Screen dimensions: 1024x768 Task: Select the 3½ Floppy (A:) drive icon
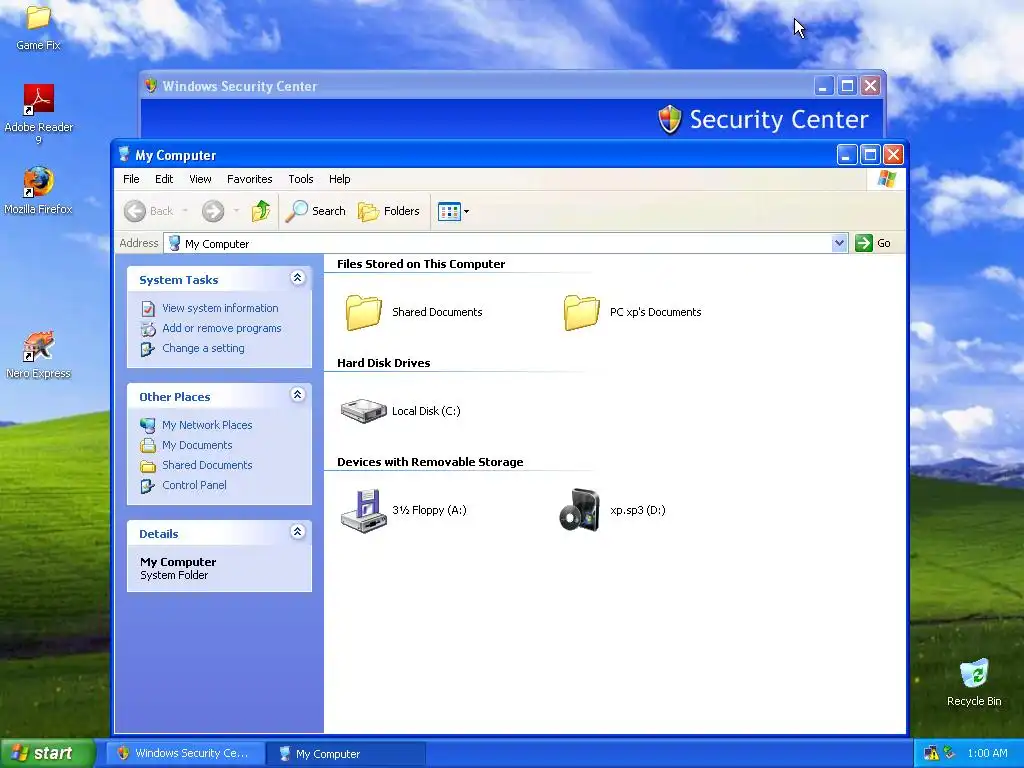[364, 511]
